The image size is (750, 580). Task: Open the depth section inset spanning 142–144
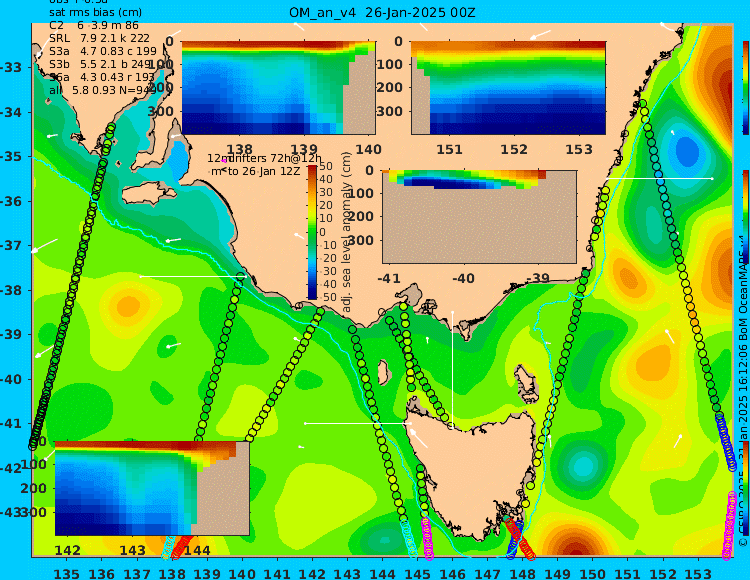point(152,488)
